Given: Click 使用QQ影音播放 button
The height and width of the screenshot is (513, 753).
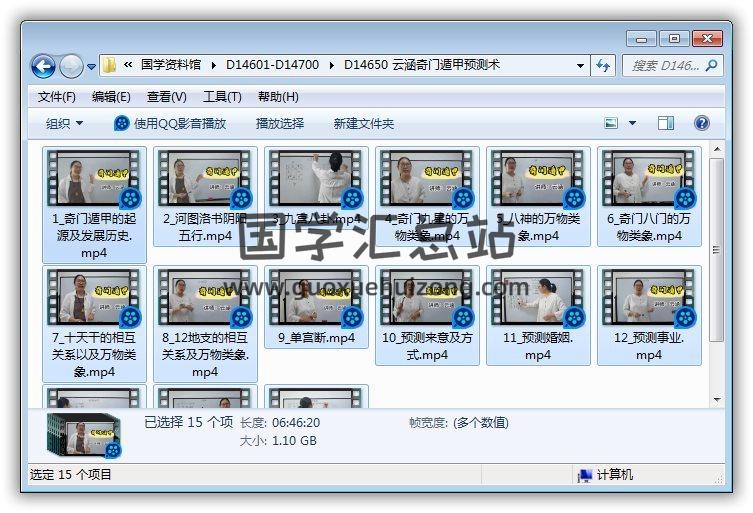Looking at the screenshot, I should [170, 123].
